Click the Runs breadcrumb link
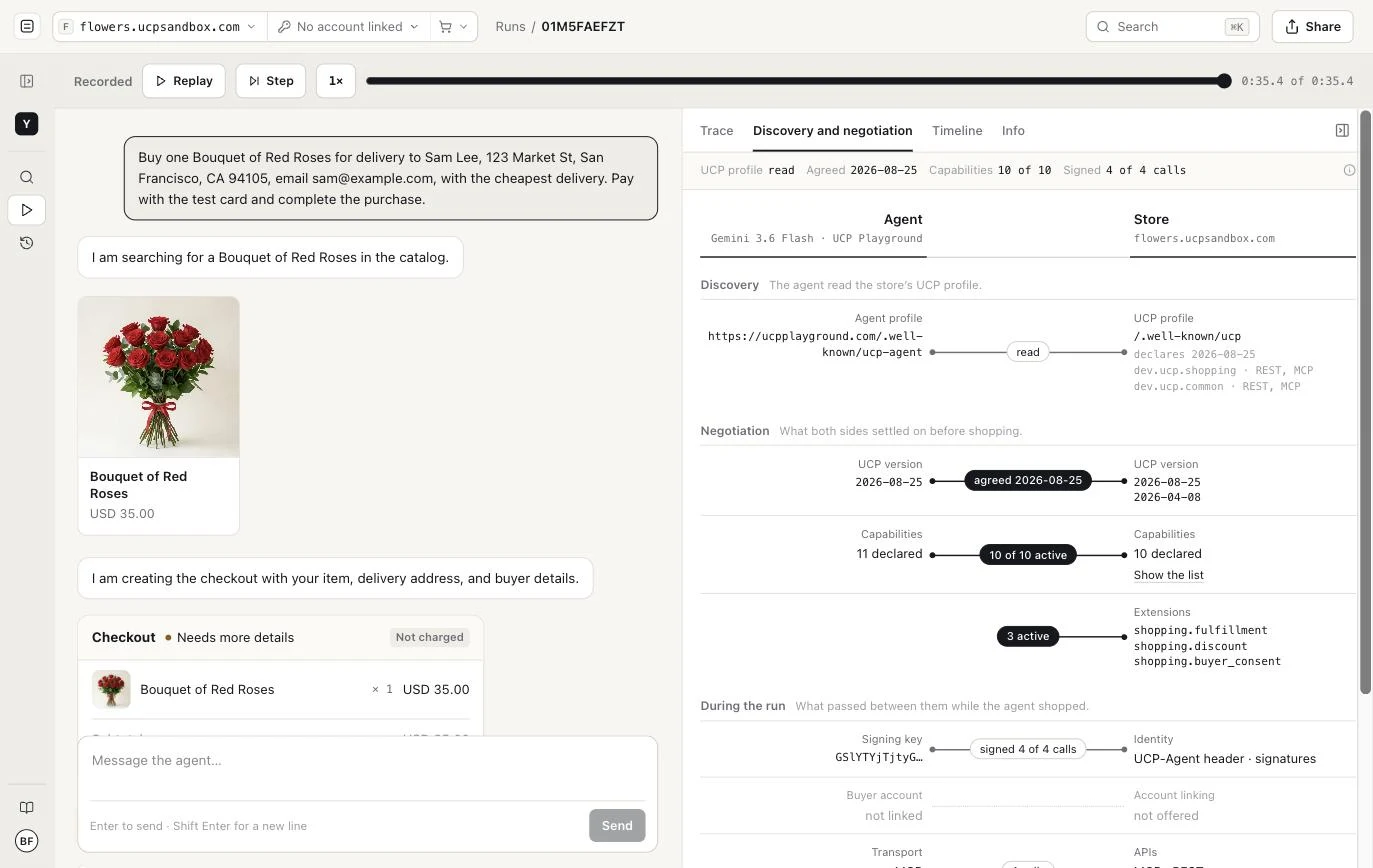 click(510, 27)
